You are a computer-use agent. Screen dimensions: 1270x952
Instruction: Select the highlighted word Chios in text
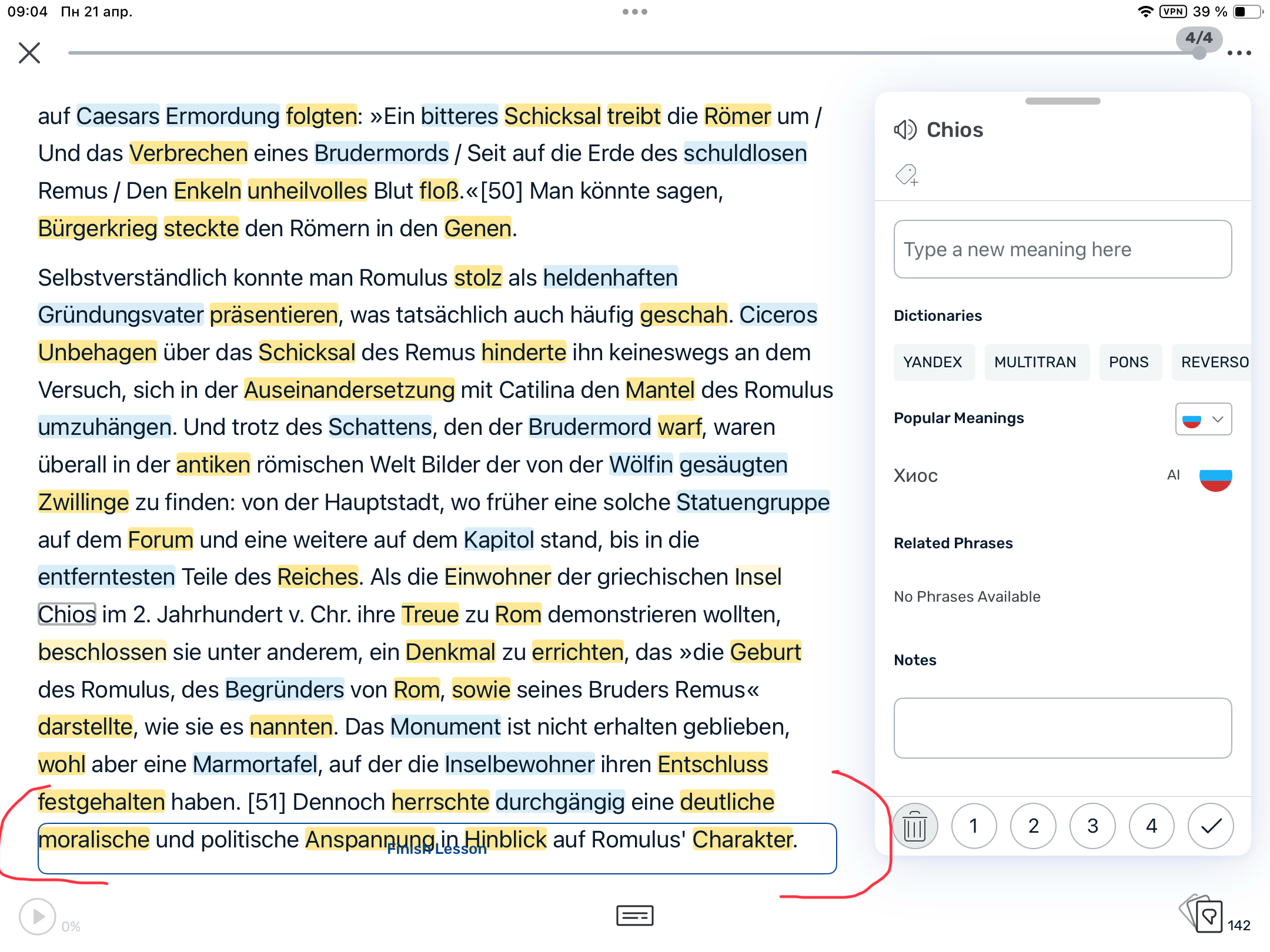point(67,614)
